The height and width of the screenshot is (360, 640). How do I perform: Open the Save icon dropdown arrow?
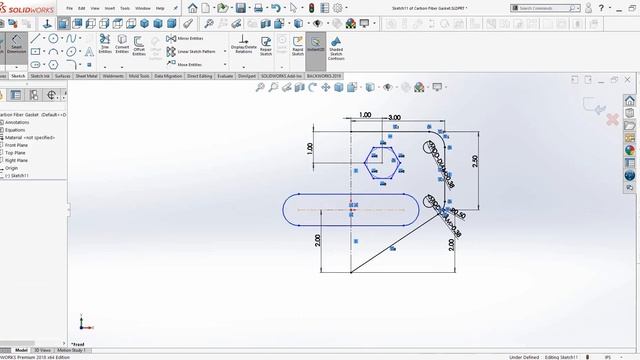(249, 8)
